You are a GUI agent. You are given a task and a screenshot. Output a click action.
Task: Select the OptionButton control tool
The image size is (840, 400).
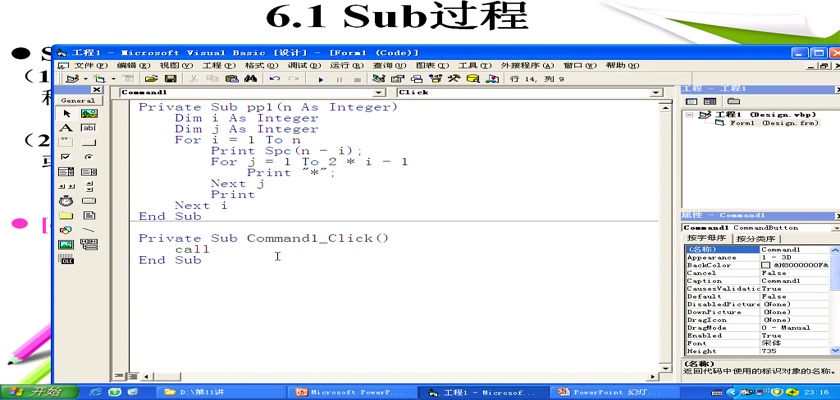(89, 157)
